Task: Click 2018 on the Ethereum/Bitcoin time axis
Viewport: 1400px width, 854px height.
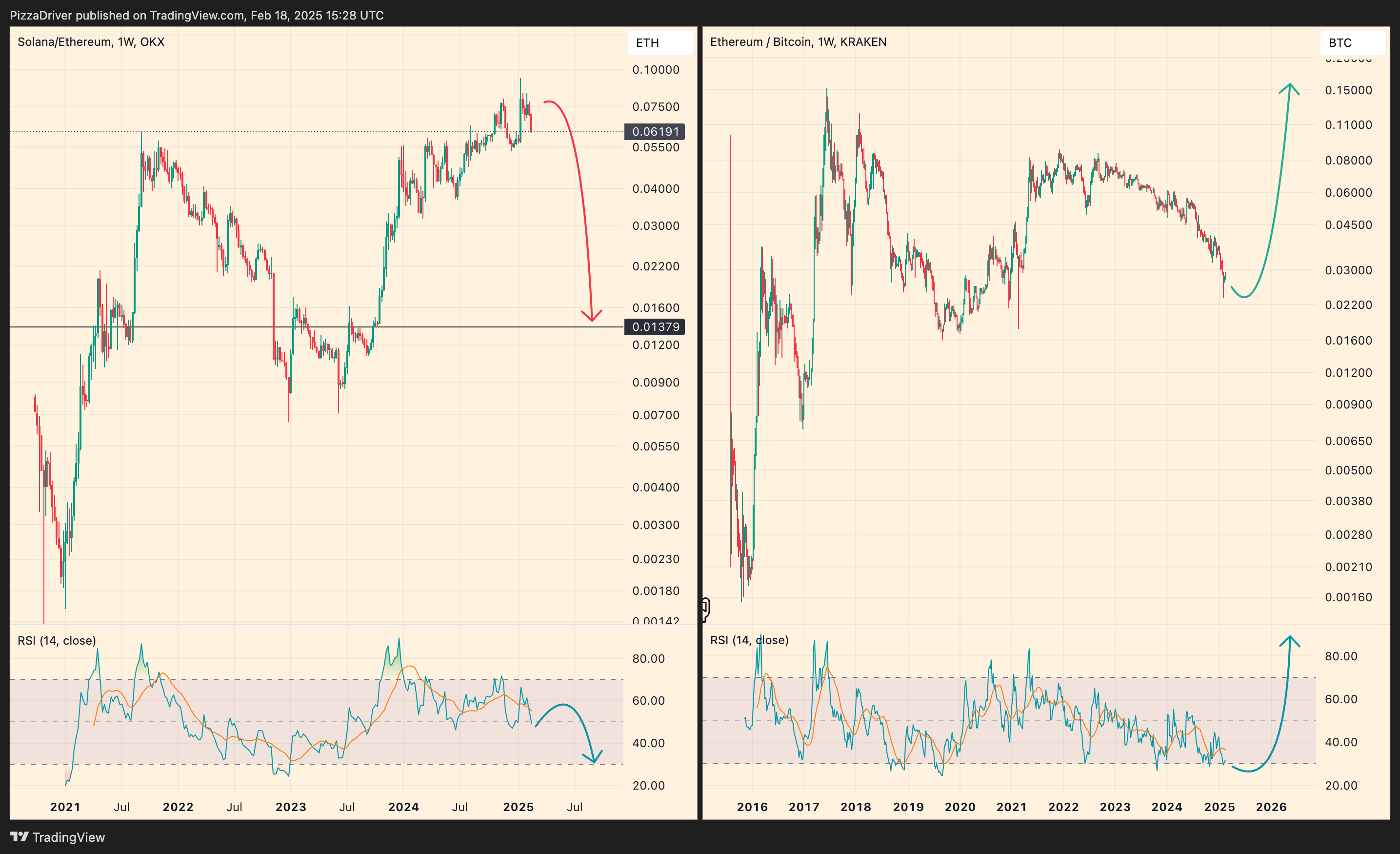Action: pyautogui.click(x=856, y=807)
